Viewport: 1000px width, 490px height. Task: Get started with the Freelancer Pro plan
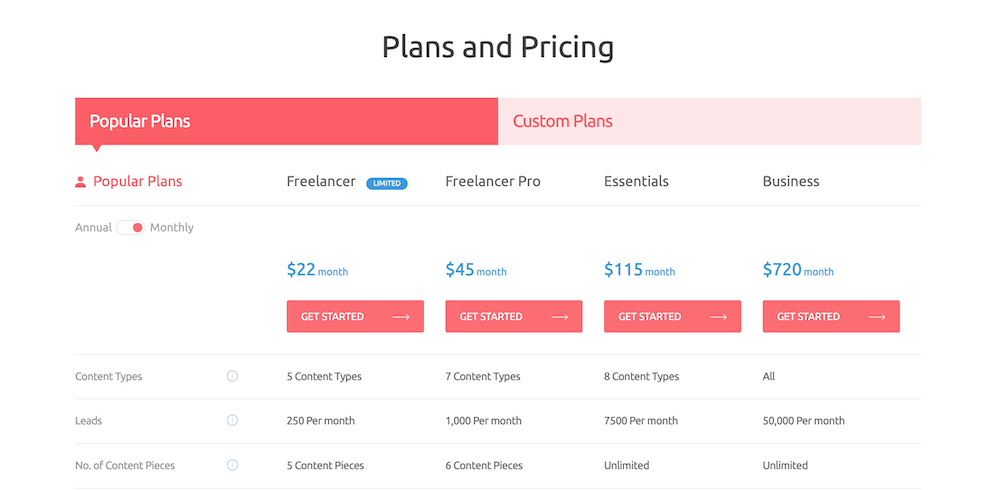[513, 316]
